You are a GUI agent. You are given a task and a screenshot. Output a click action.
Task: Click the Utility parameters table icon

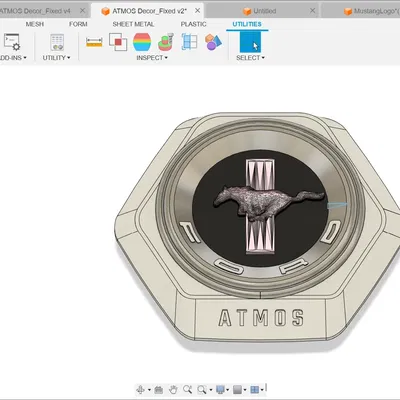(57, 42)
